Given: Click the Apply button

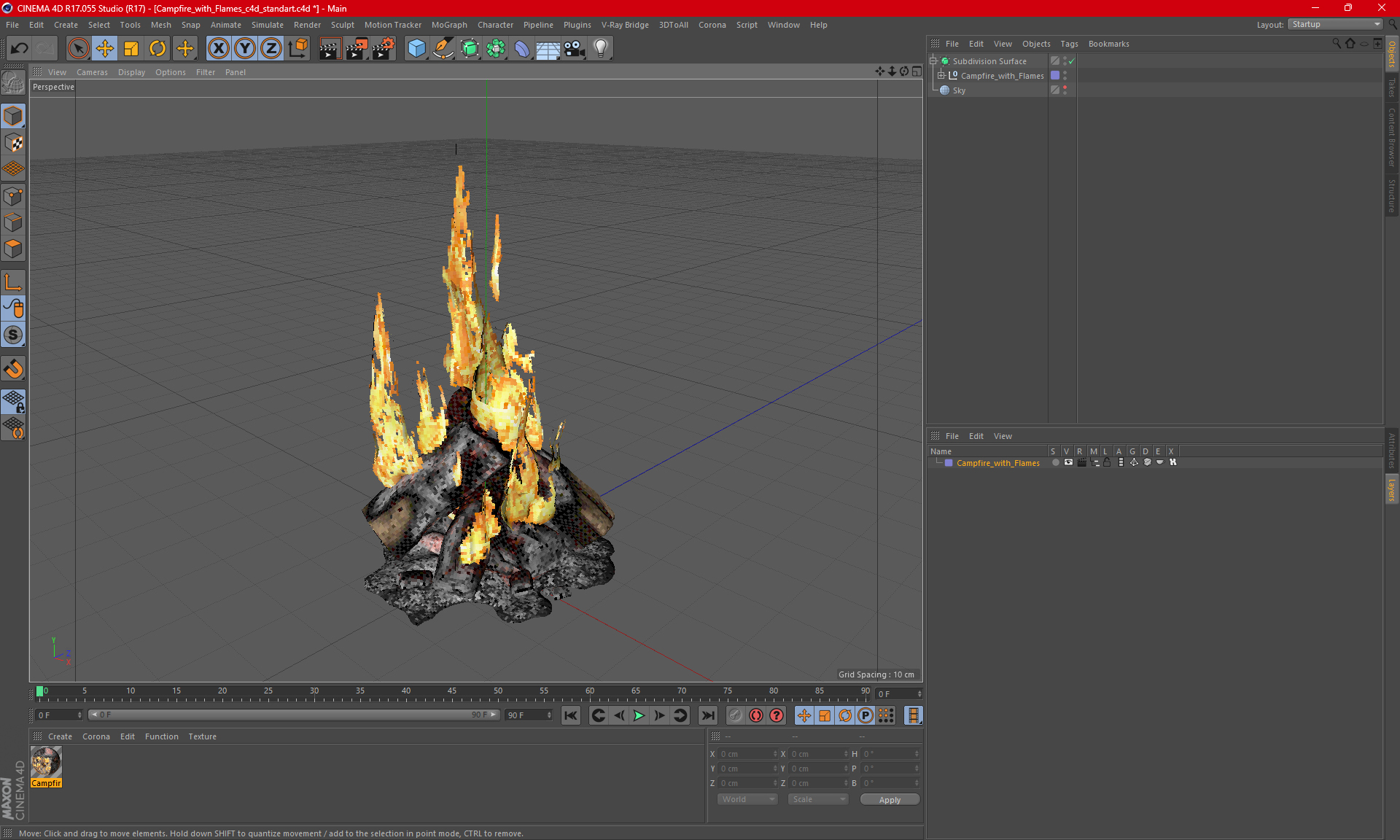Looking at the screenshot, I should click(889, 800).
